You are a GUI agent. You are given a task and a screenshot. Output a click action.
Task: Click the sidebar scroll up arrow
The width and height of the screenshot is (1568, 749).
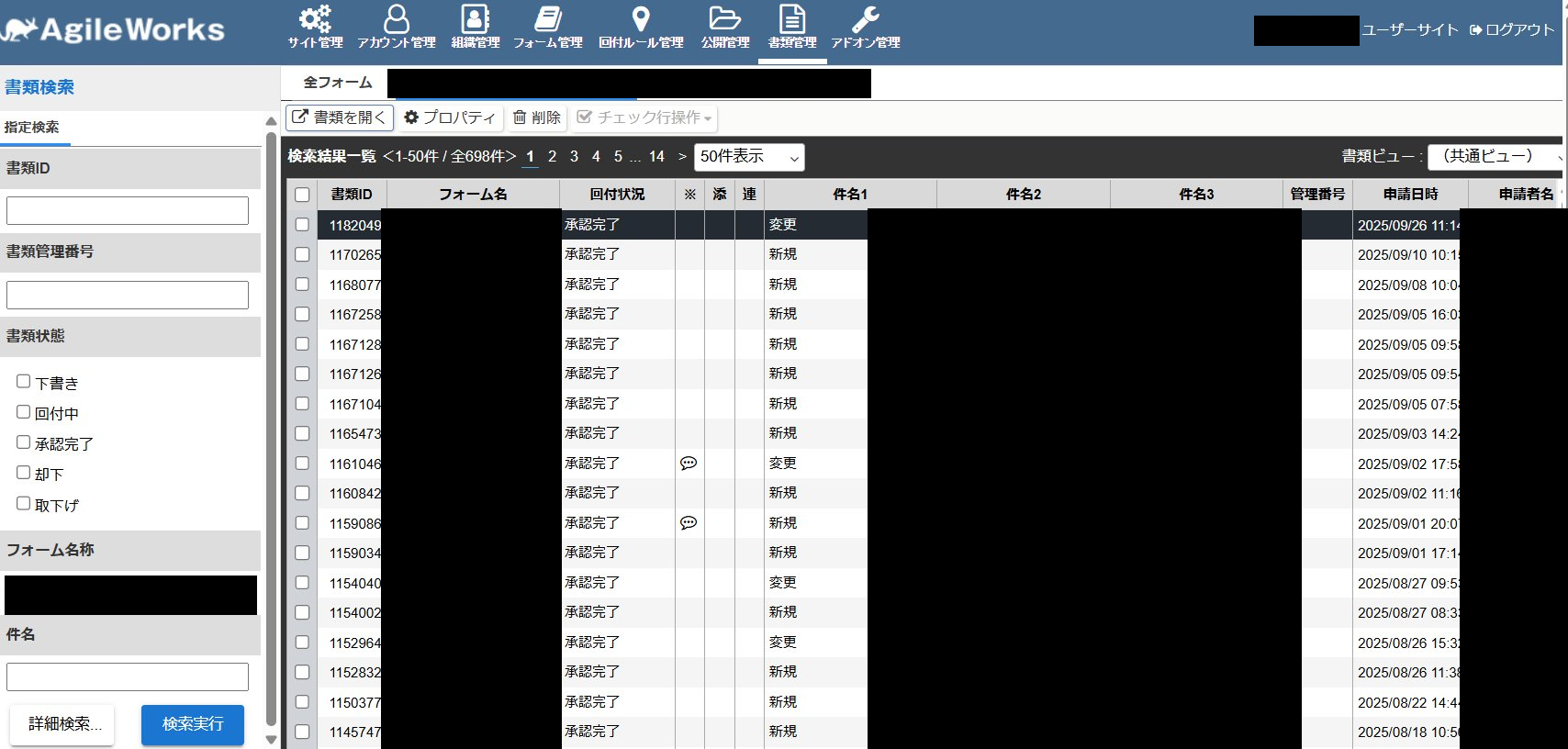point(271,121)
